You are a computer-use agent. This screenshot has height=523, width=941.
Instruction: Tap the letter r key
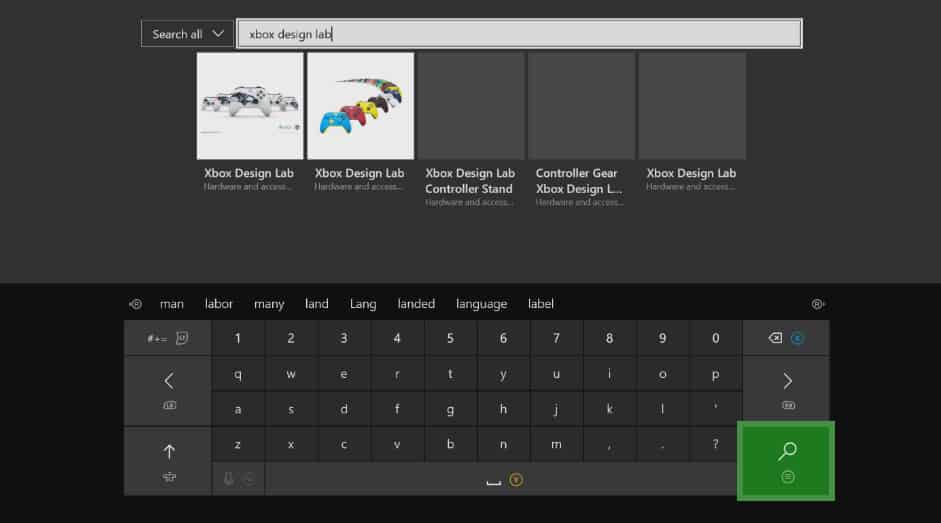tap(397, 374)
